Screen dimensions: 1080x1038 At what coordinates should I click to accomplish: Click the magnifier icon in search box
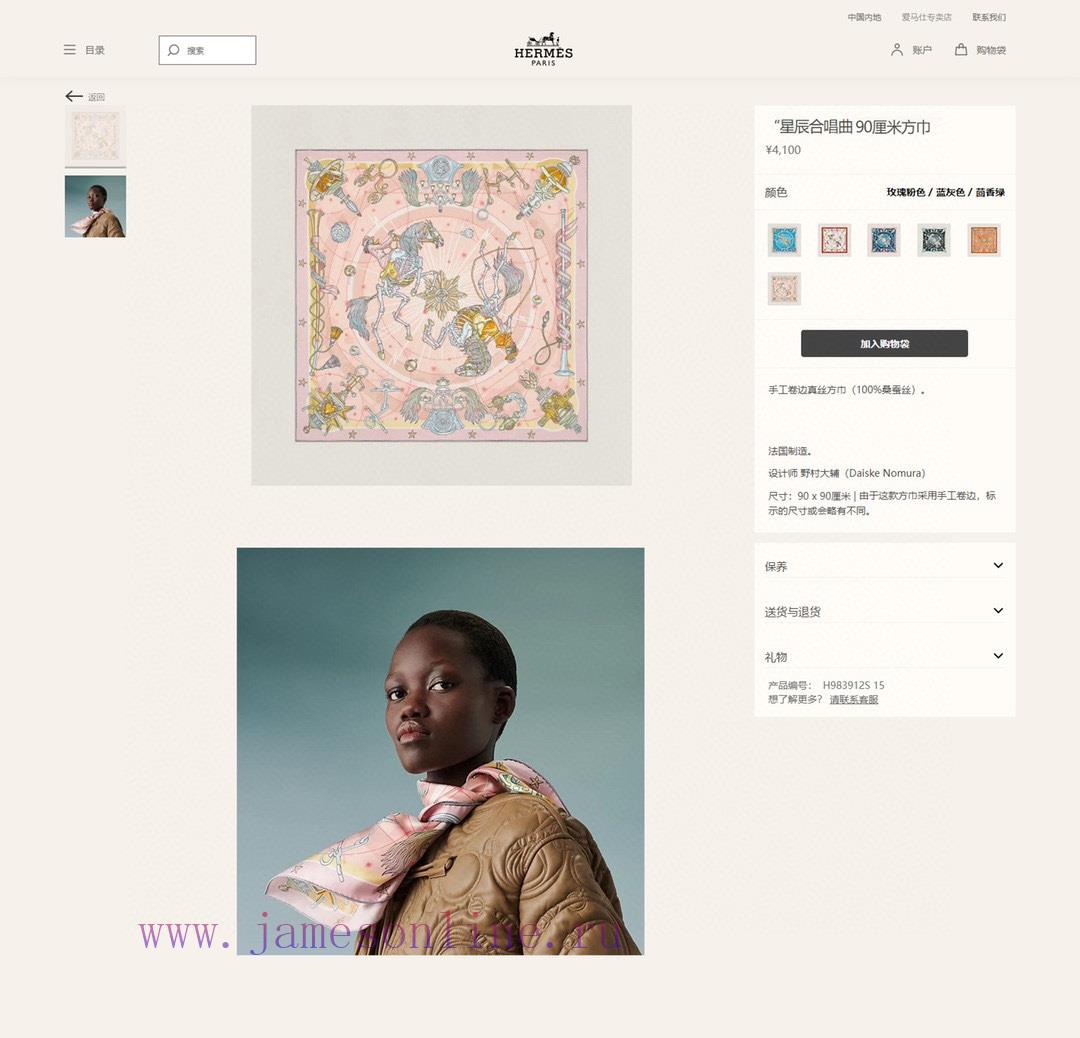pyautogui.click(x=174, y=50)
